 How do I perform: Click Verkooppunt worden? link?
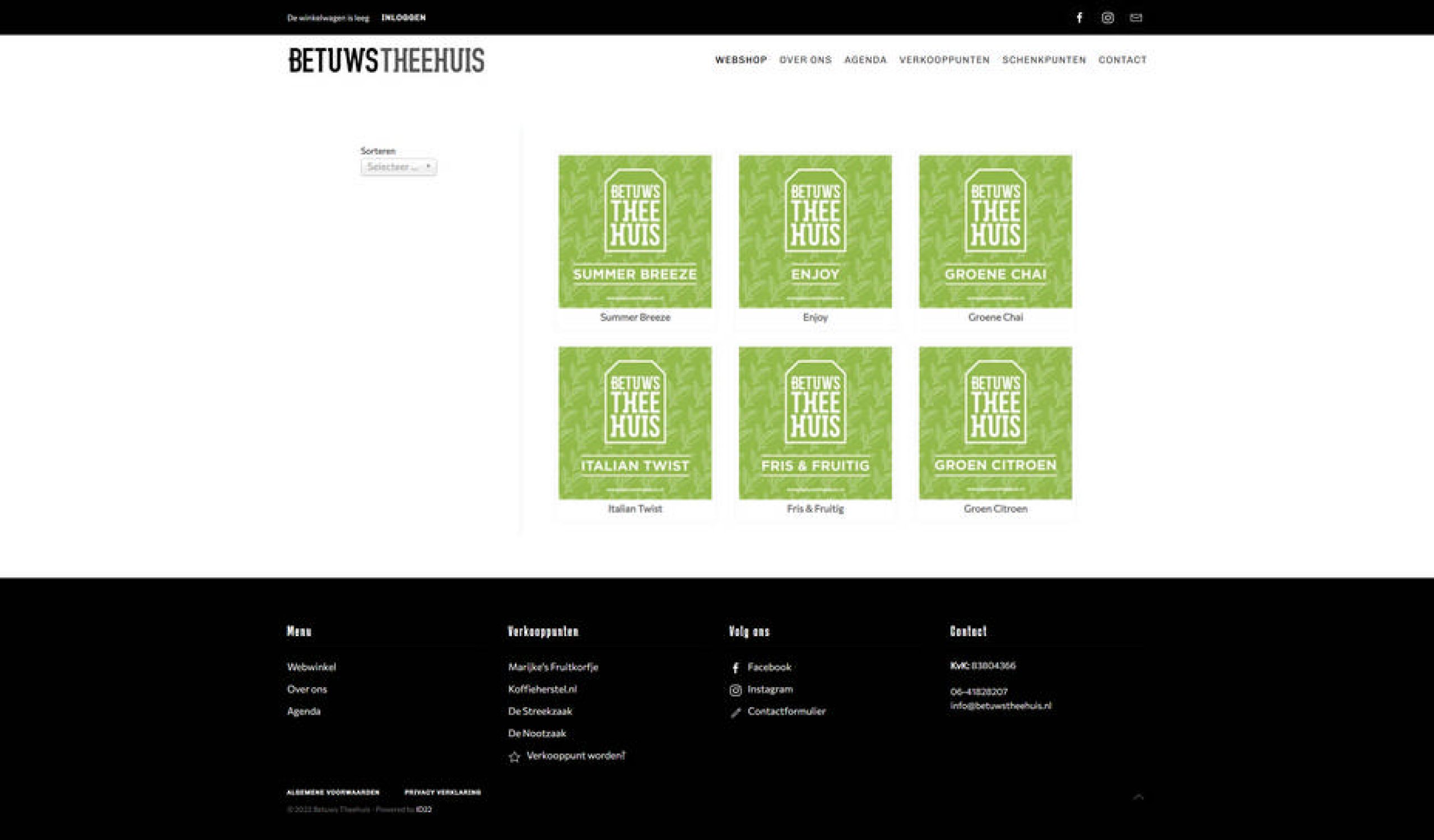tap(575, 756)
